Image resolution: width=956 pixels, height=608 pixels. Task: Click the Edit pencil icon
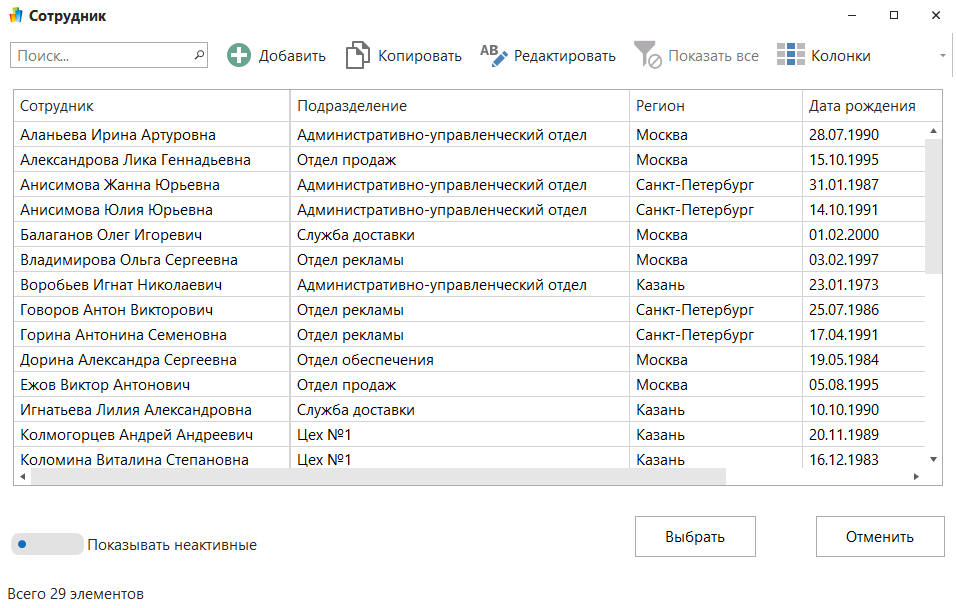[x=494, y=56]
